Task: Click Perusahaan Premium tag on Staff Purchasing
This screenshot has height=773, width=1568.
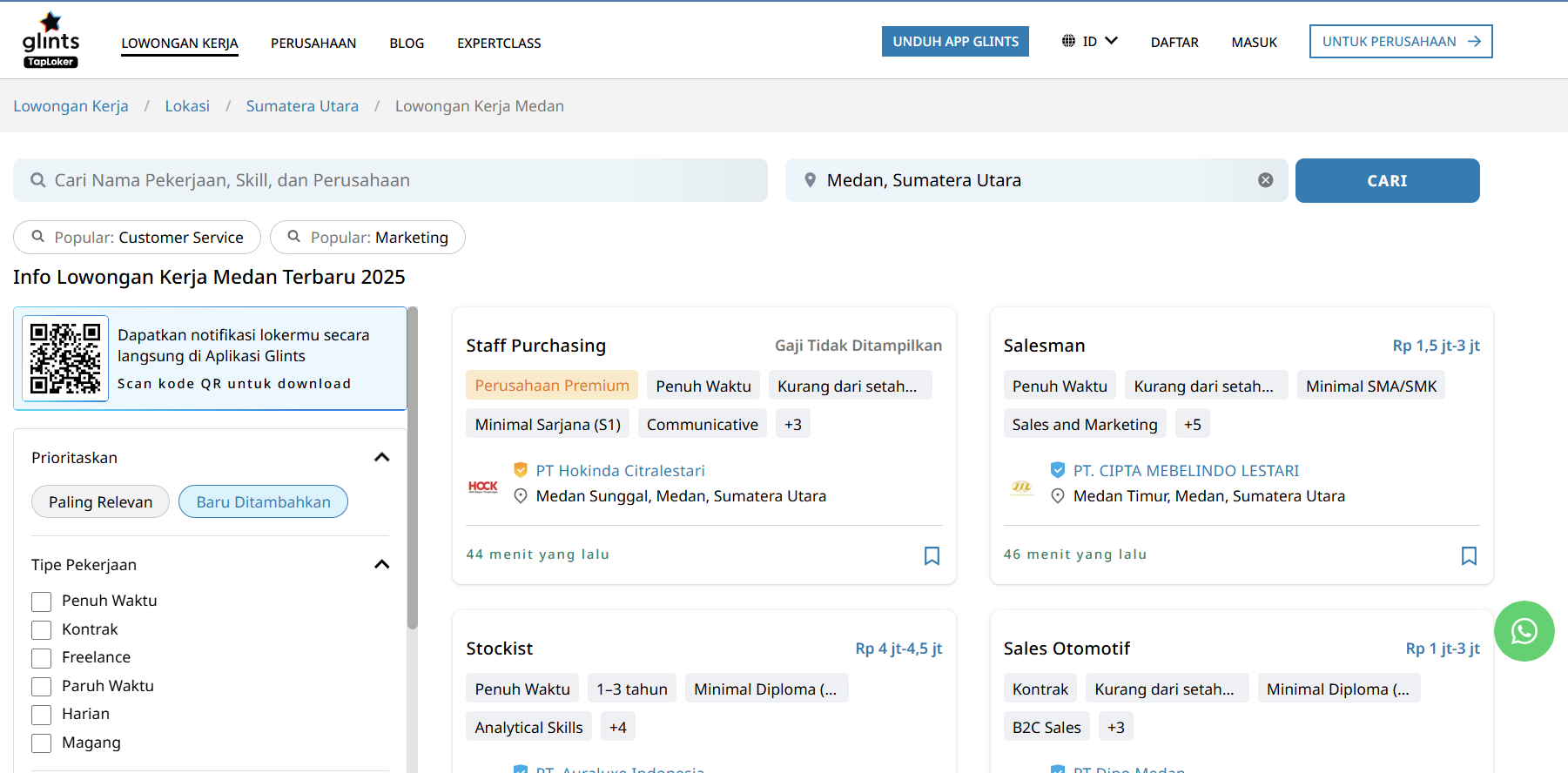Action: click(552, 385)
